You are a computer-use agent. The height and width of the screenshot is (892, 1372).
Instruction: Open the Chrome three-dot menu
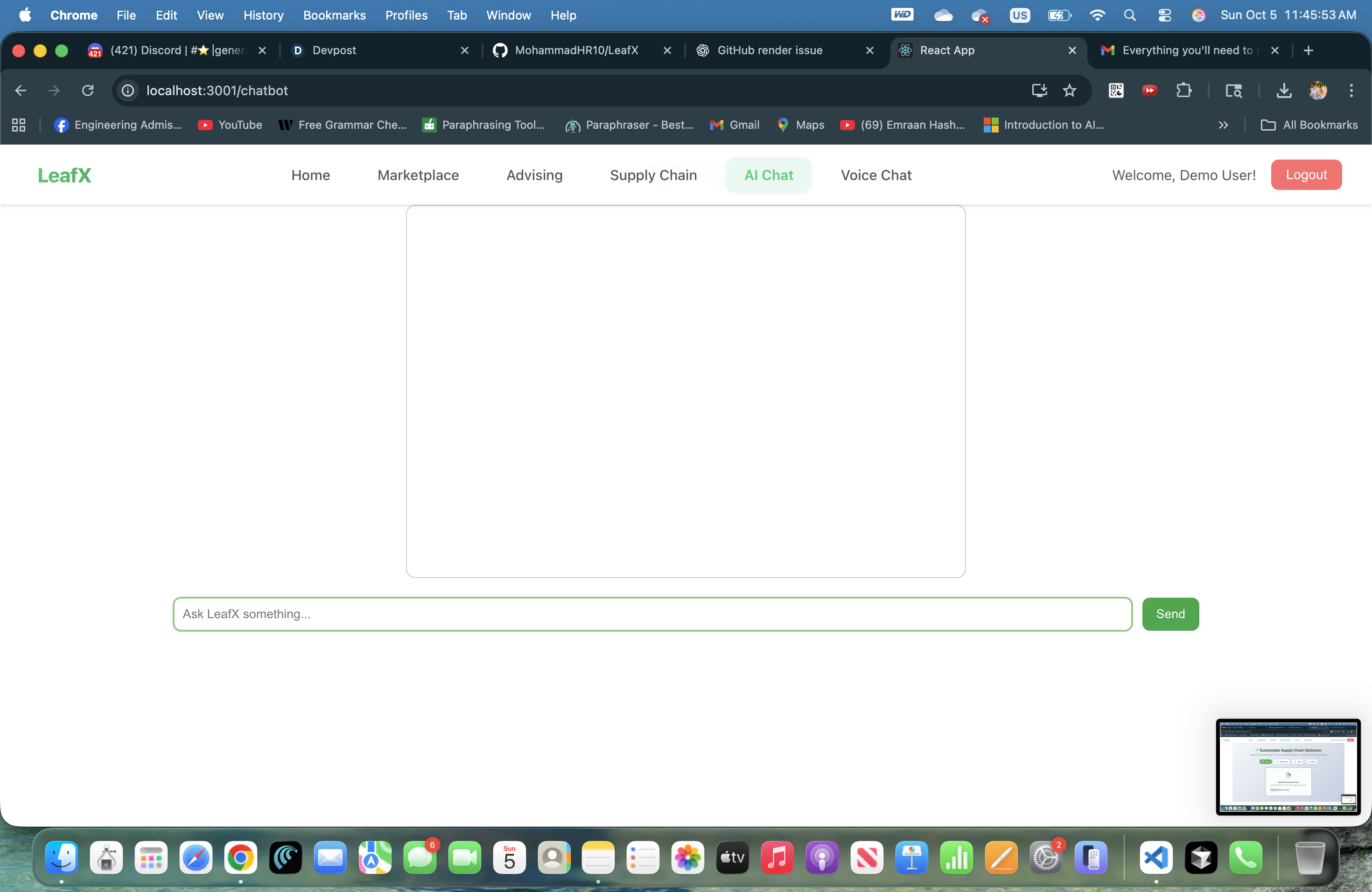(1351, 91)
